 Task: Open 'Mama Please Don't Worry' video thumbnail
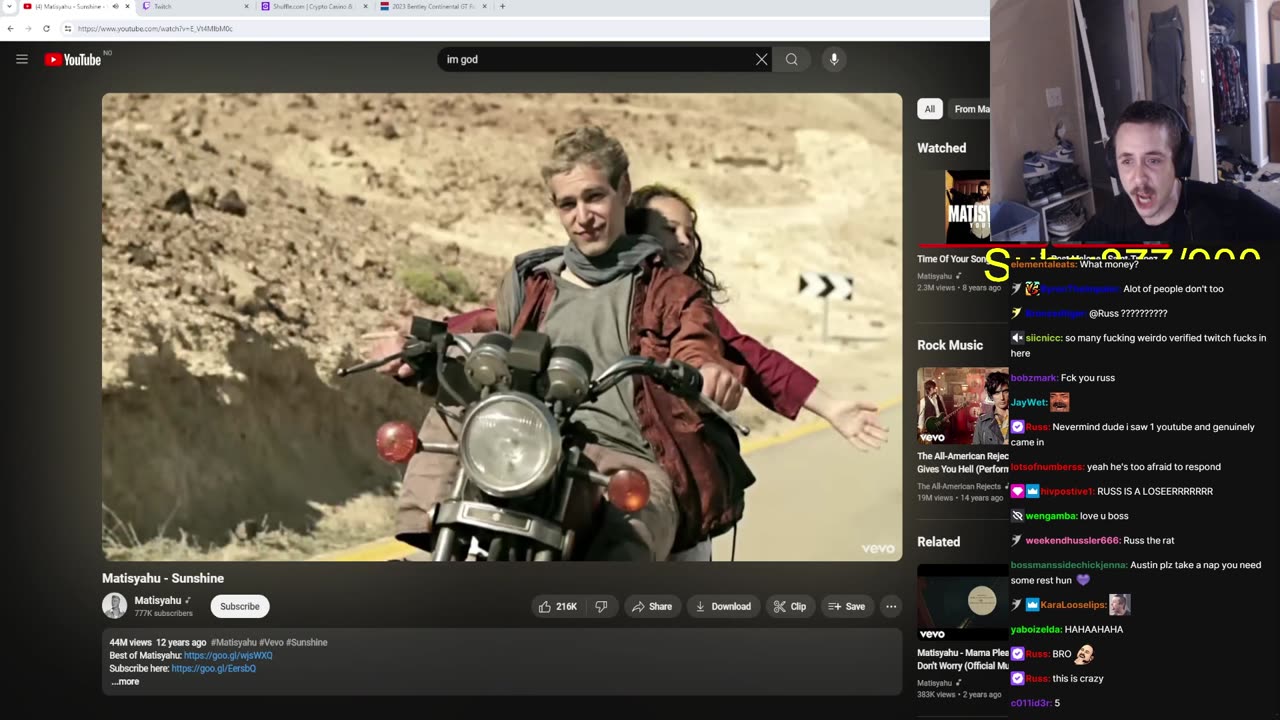point(963,603)
